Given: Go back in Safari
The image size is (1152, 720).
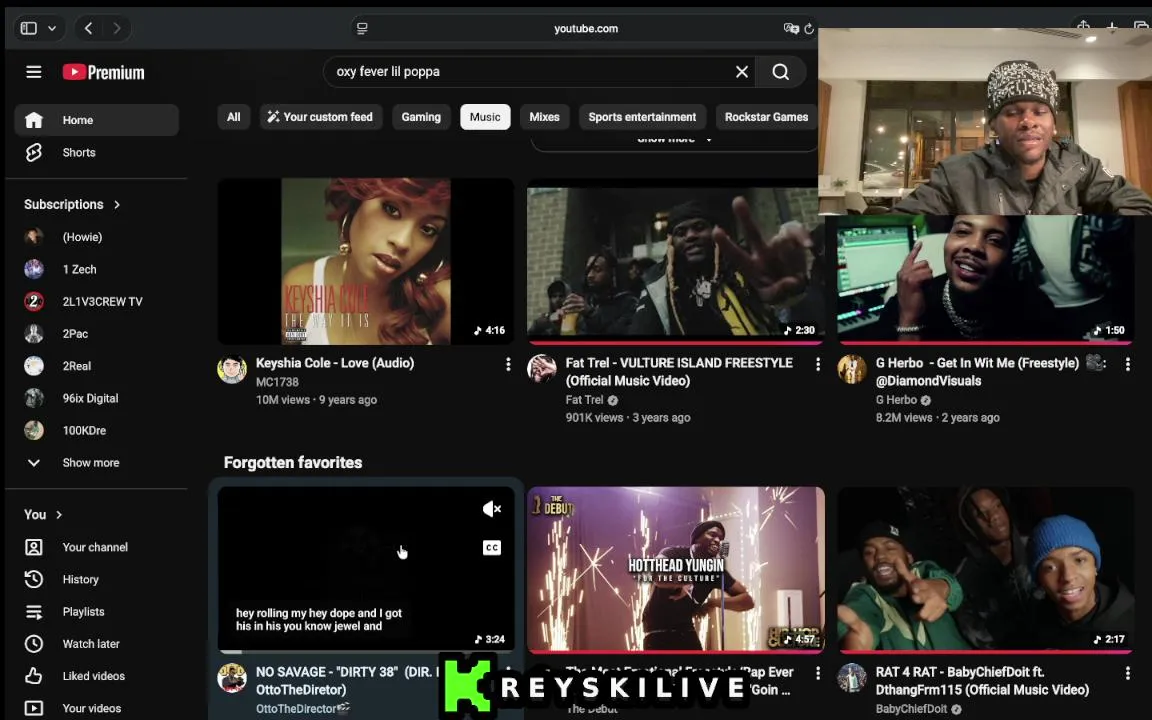Looking at the screenshot, I should 88,28.
